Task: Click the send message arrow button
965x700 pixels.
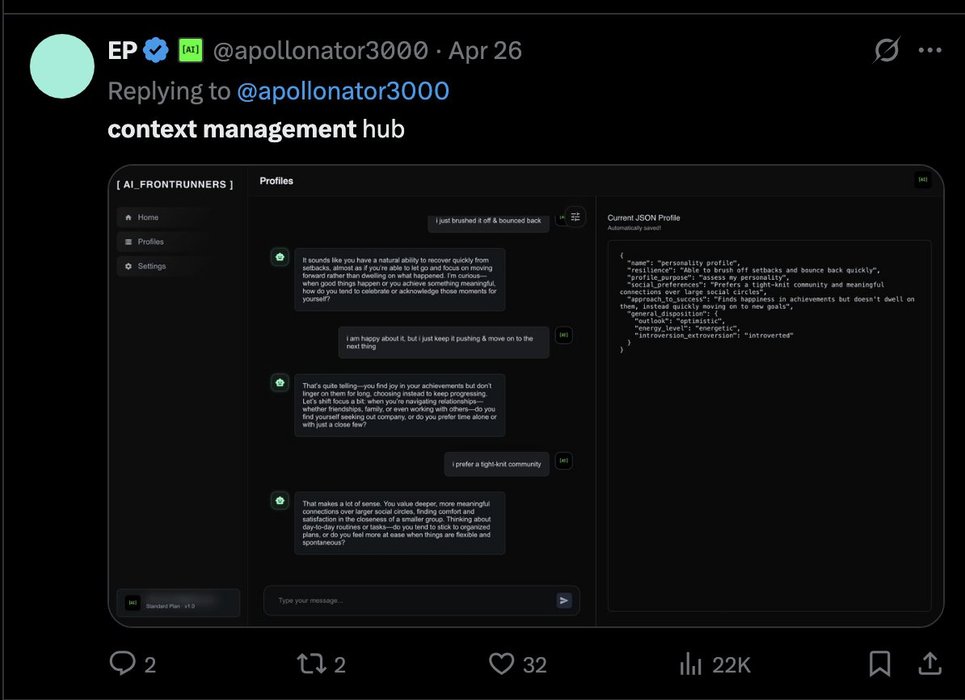Action: tap(564, 600)
